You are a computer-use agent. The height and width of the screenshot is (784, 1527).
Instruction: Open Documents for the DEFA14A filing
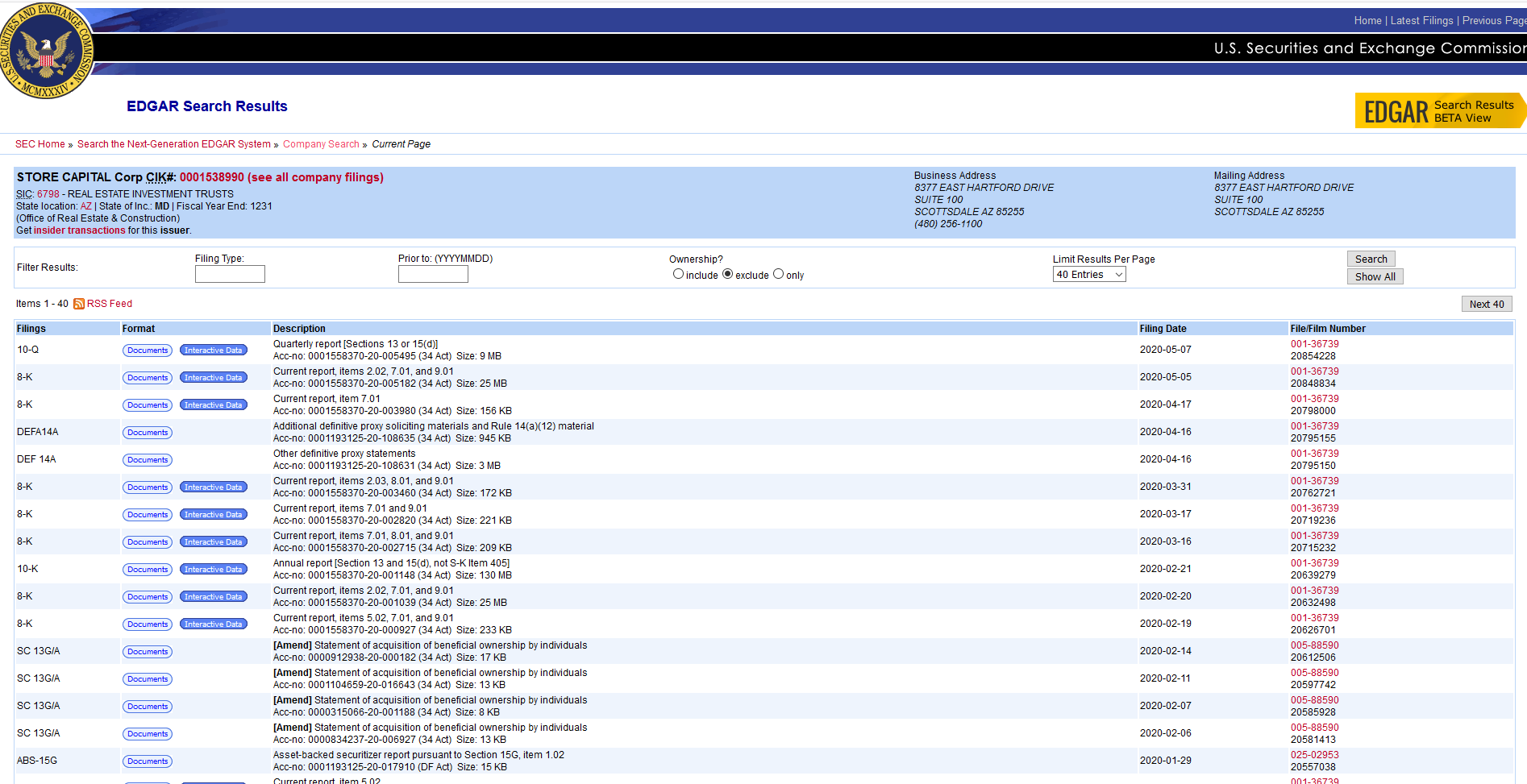pyautogui.click(x=148, y=433)
